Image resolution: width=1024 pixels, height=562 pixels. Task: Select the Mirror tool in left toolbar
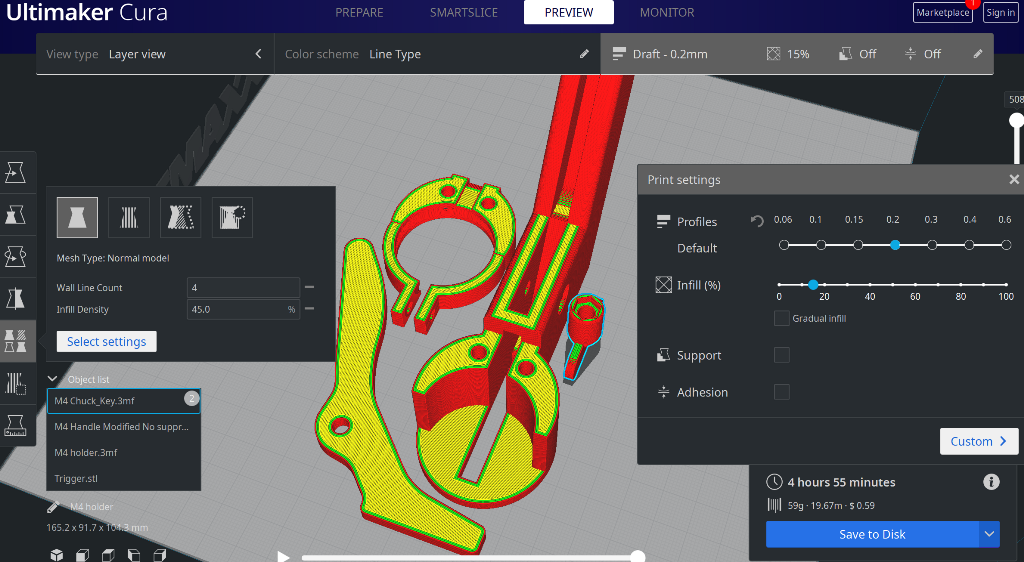coord(16,298)
